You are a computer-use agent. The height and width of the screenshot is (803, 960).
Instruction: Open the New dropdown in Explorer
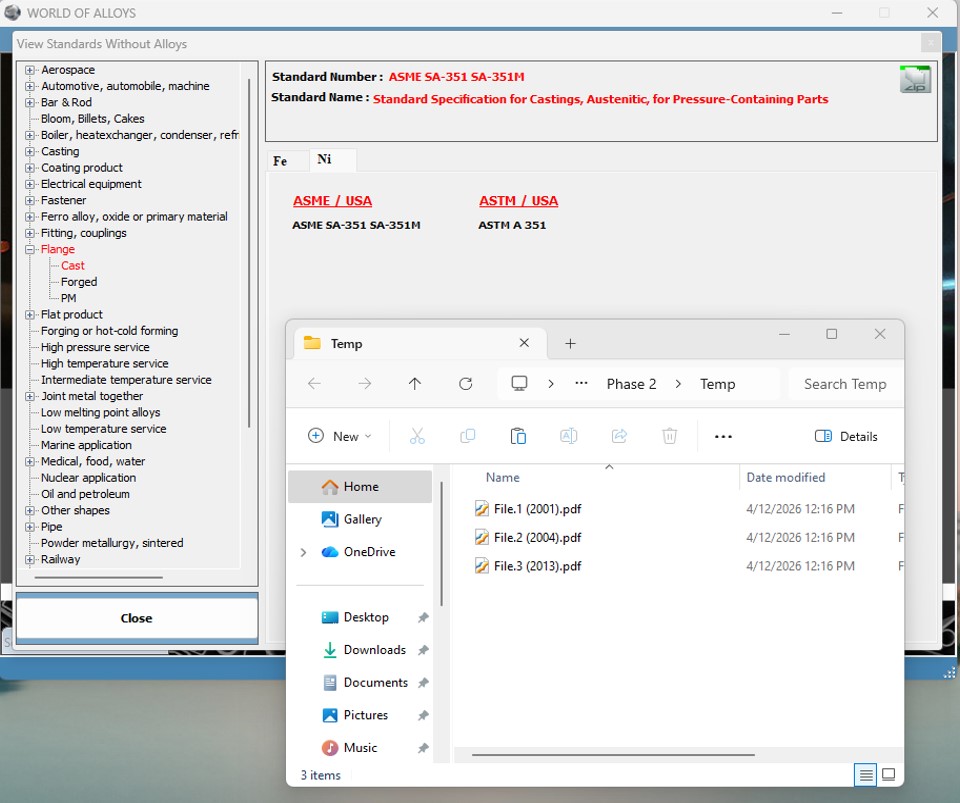(x=339, y=436)
